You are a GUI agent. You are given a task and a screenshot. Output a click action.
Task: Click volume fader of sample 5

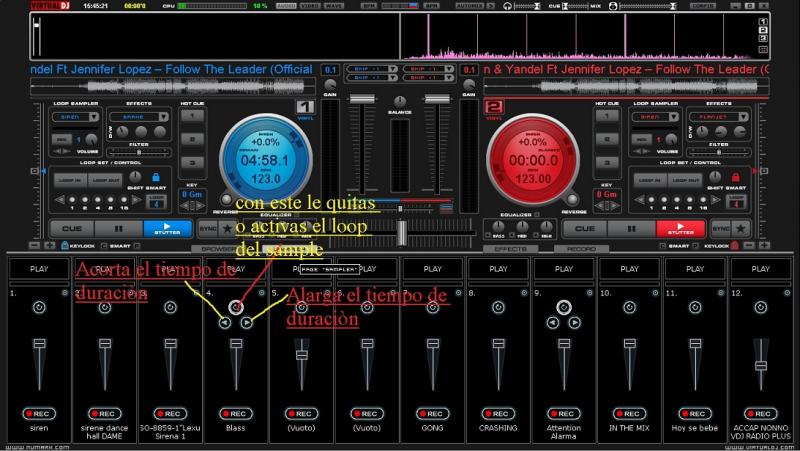pos(302,354)
